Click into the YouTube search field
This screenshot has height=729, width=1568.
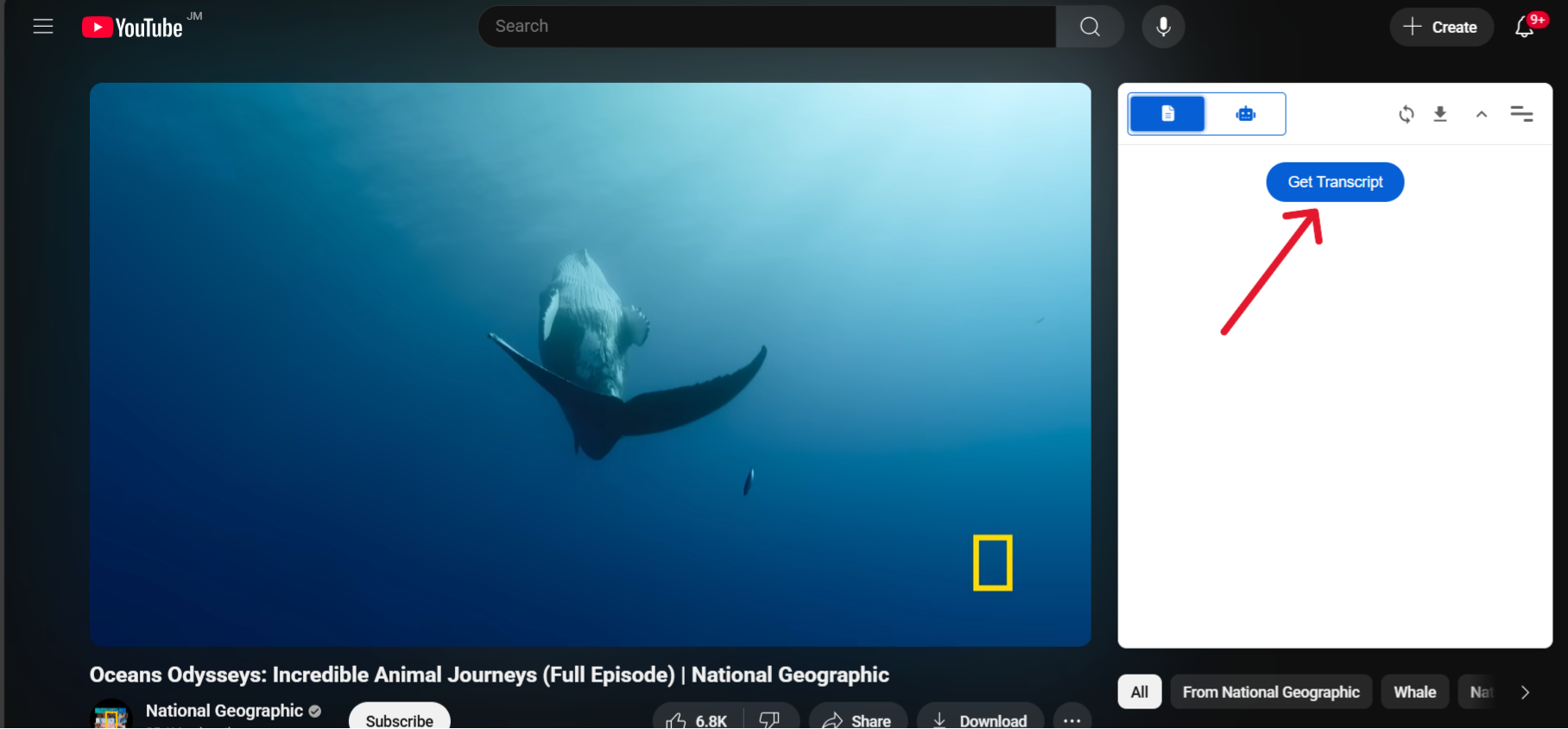point(767,27)
